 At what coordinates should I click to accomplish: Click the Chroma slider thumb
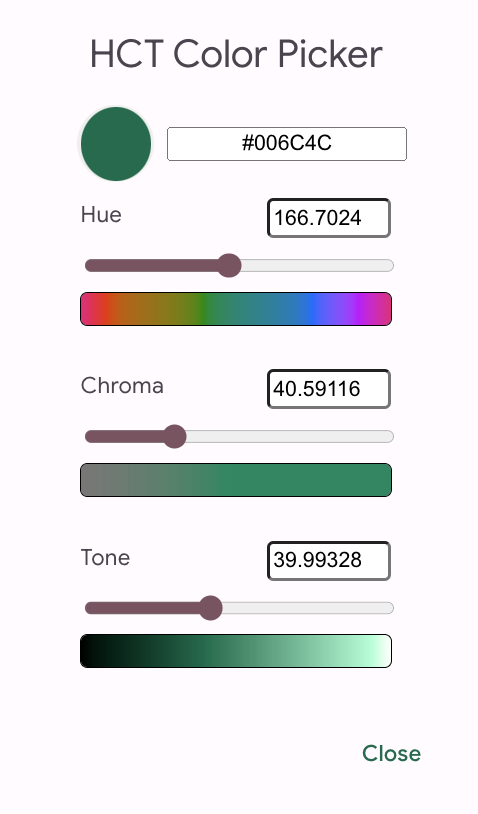click(174, 437)
